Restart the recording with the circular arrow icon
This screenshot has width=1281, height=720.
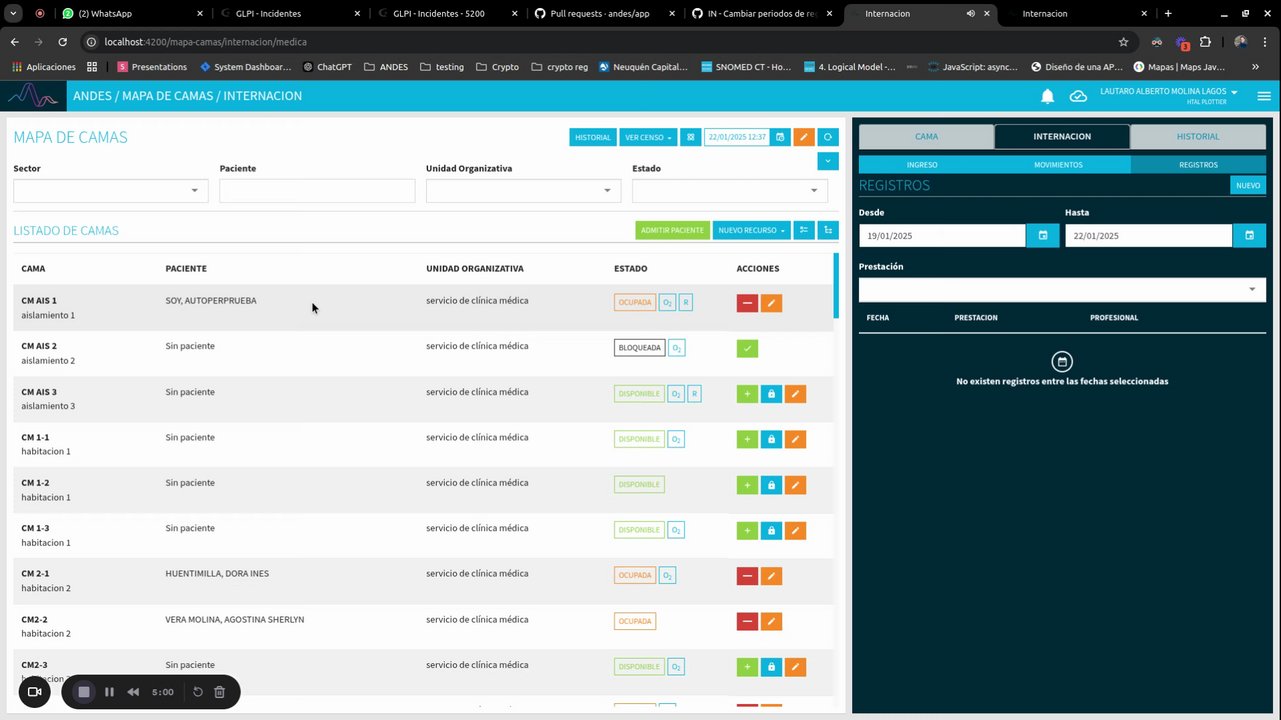click(198, 692)
